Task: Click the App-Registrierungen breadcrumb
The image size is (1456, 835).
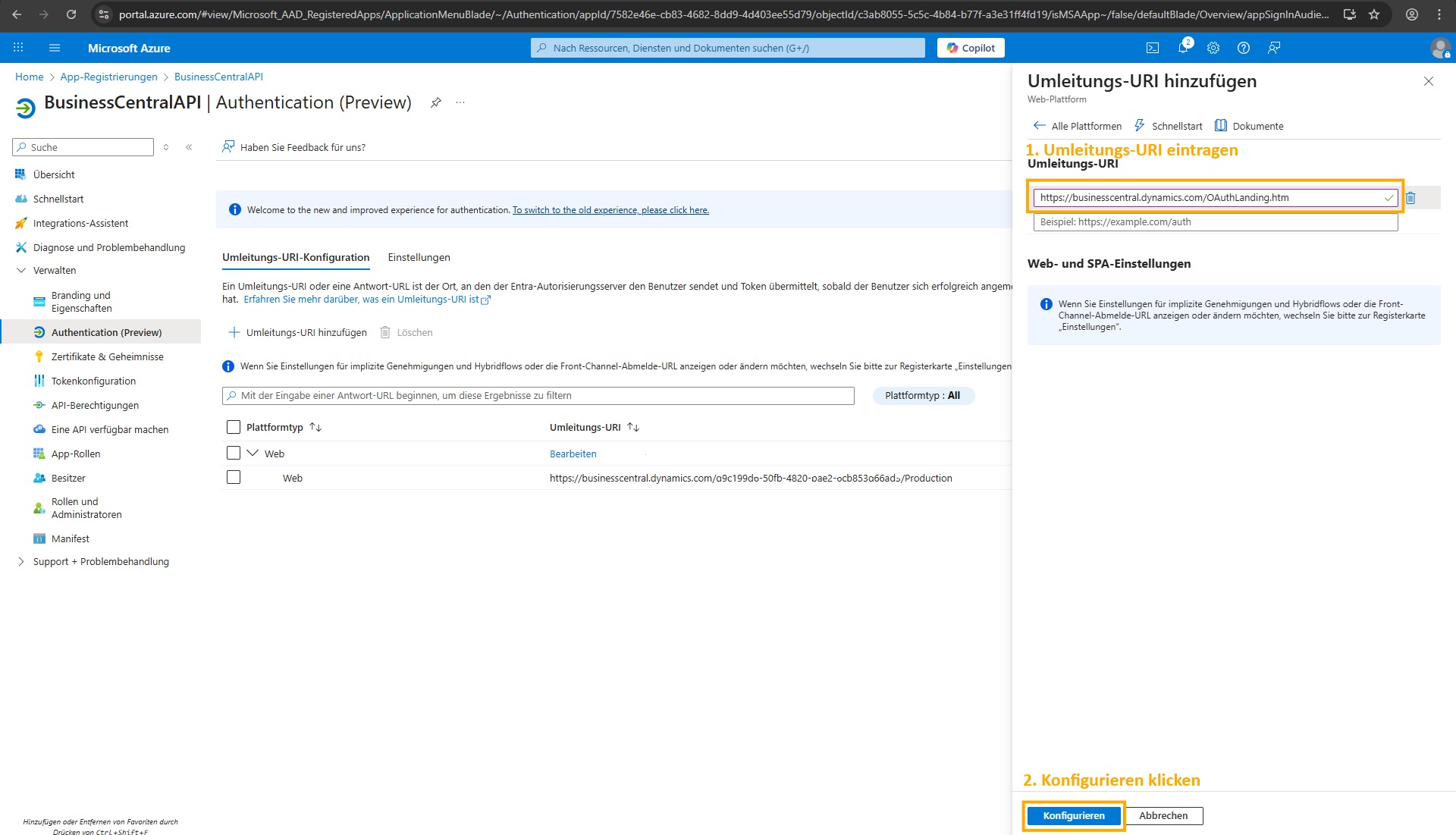Action: pos(108,77)
